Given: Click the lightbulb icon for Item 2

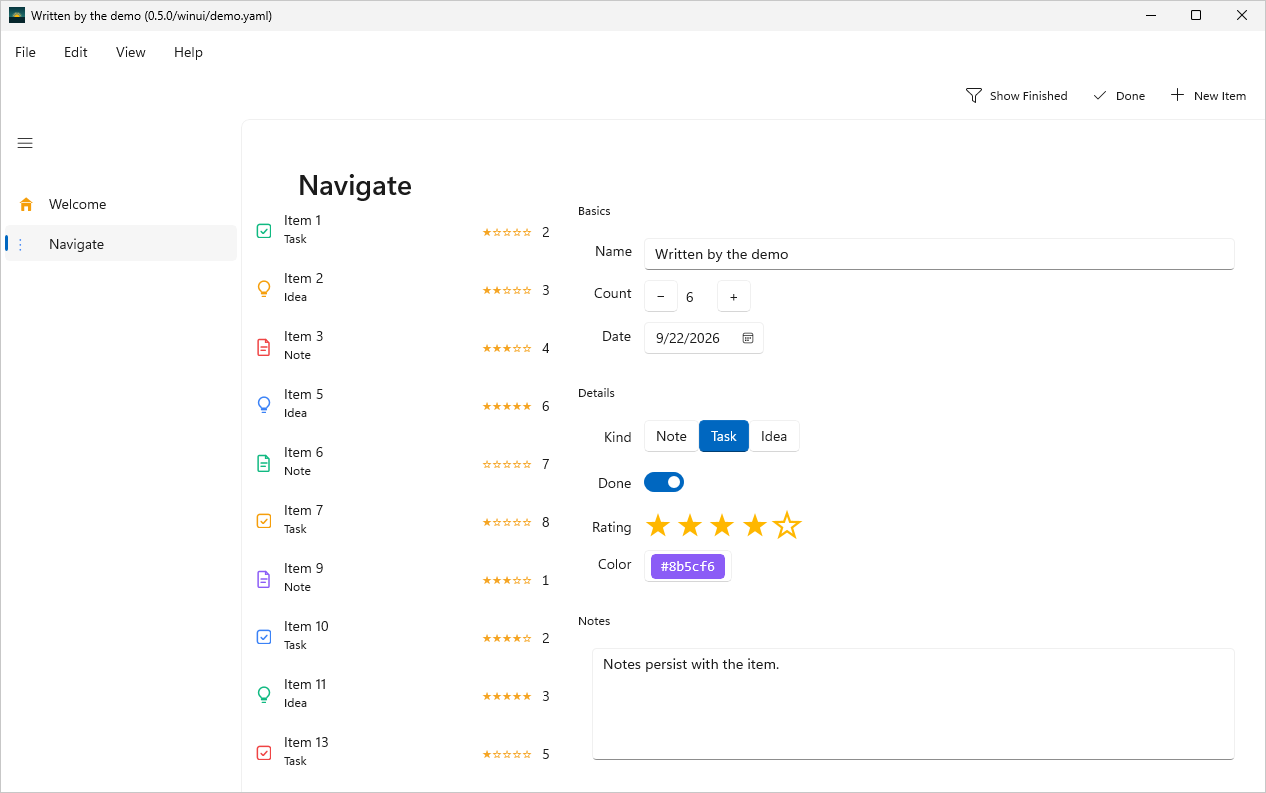Looking at the screenshot, I should pos(264,289).
